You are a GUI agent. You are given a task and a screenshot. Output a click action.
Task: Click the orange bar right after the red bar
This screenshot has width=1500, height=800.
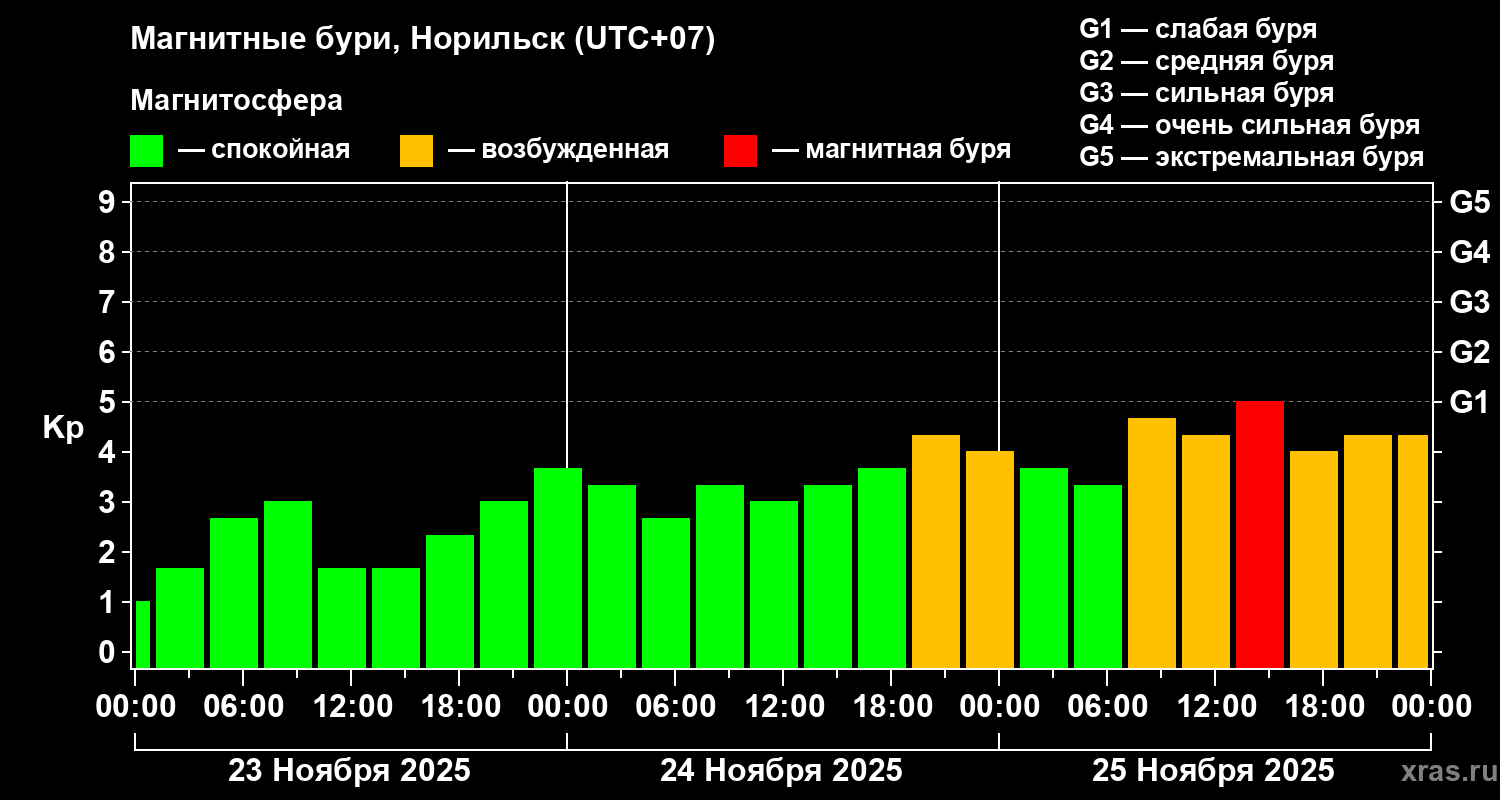[x=1314, y=560]
